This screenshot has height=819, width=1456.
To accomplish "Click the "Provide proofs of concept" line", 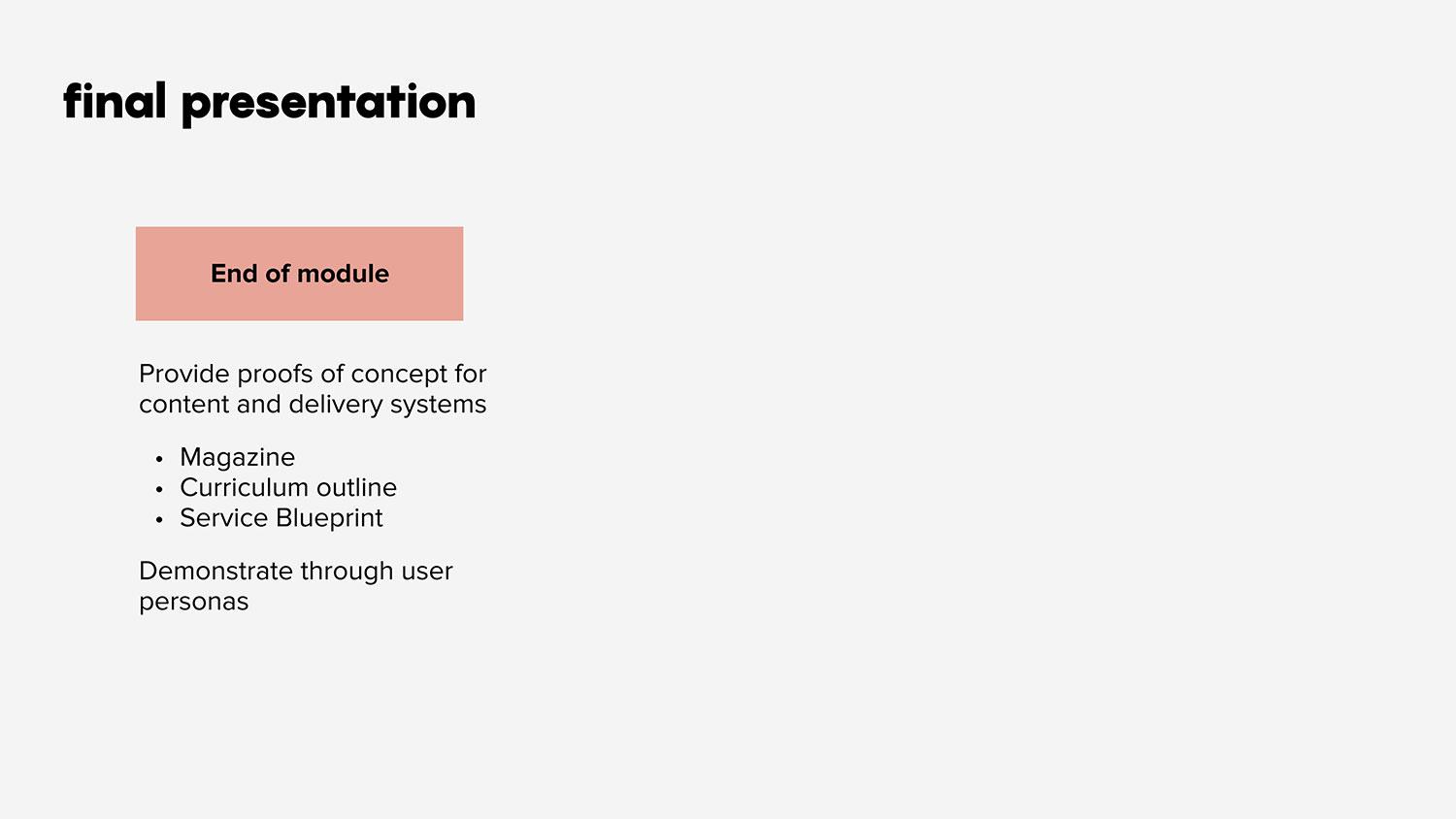I will coord(313,374).
